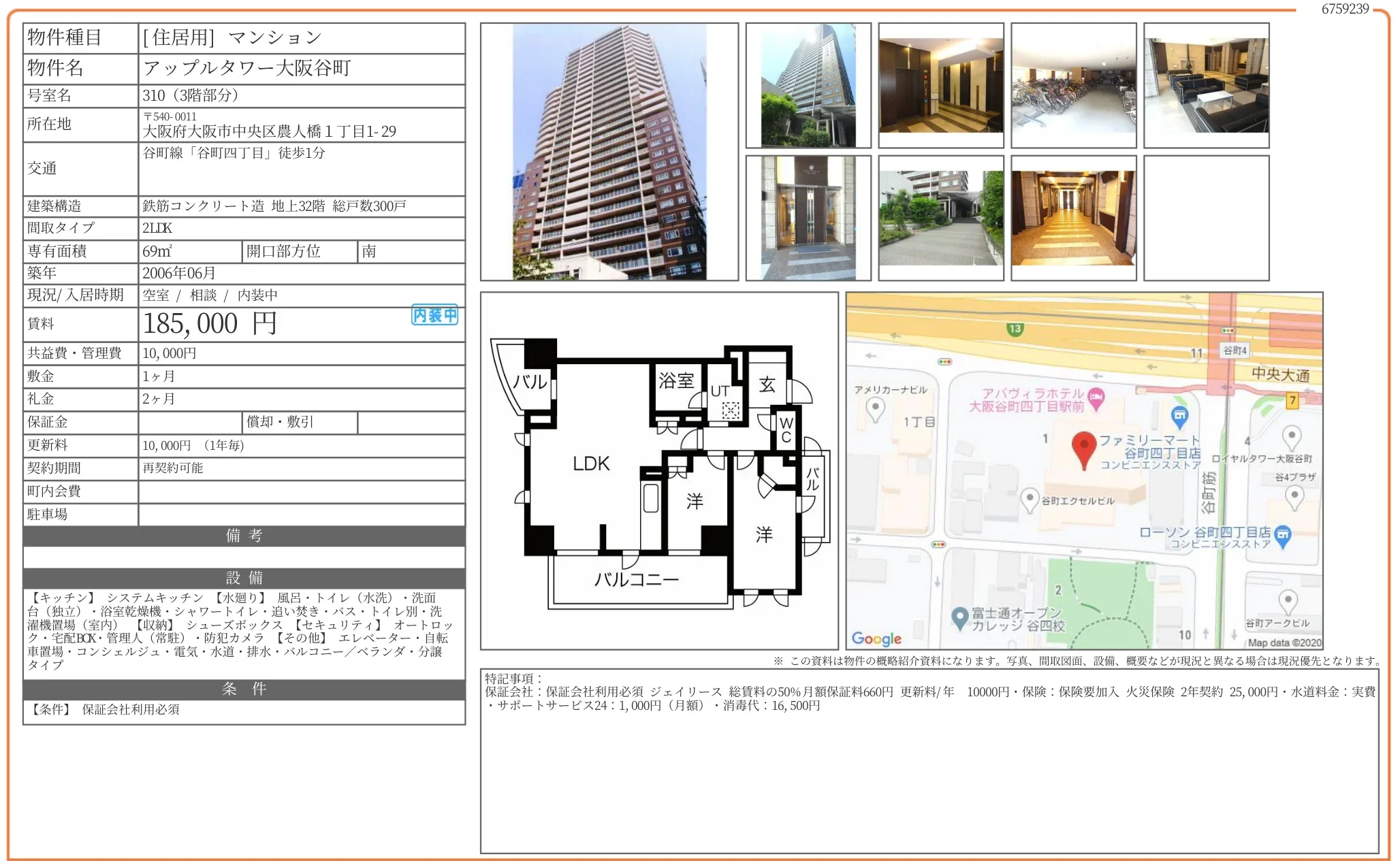Open the bicycle parking photo
Viewport: 1400px width, 861px height.
(x=1073, y=85)
